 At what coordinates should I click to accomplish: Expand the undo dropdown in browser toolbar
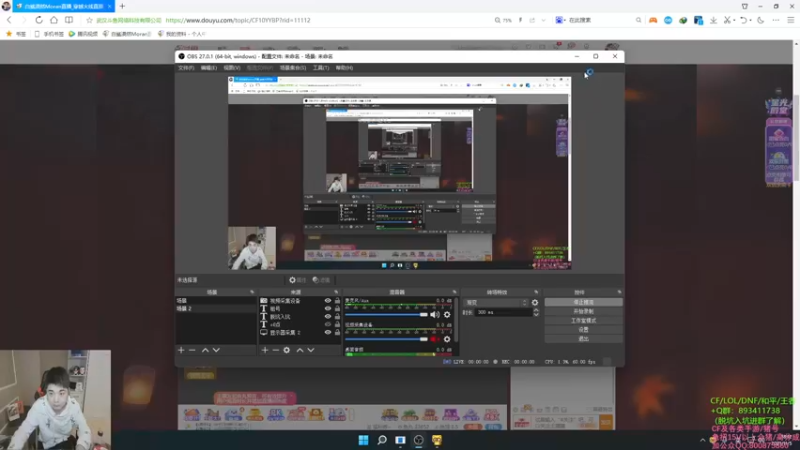[x=750, y=20]
